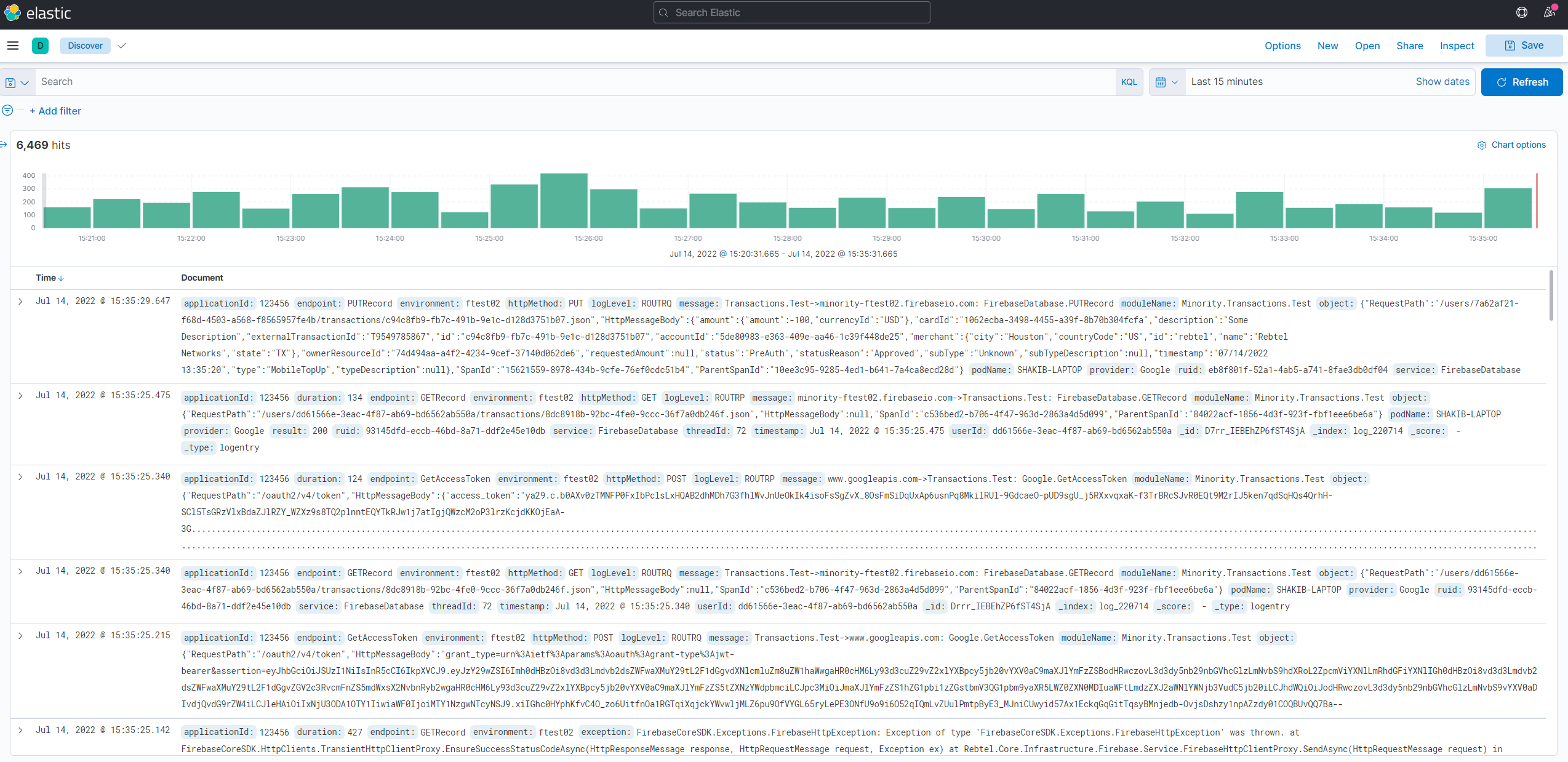Click the filter options circle icon
This screenshot has width=1568, height=762.
[7, 111]
